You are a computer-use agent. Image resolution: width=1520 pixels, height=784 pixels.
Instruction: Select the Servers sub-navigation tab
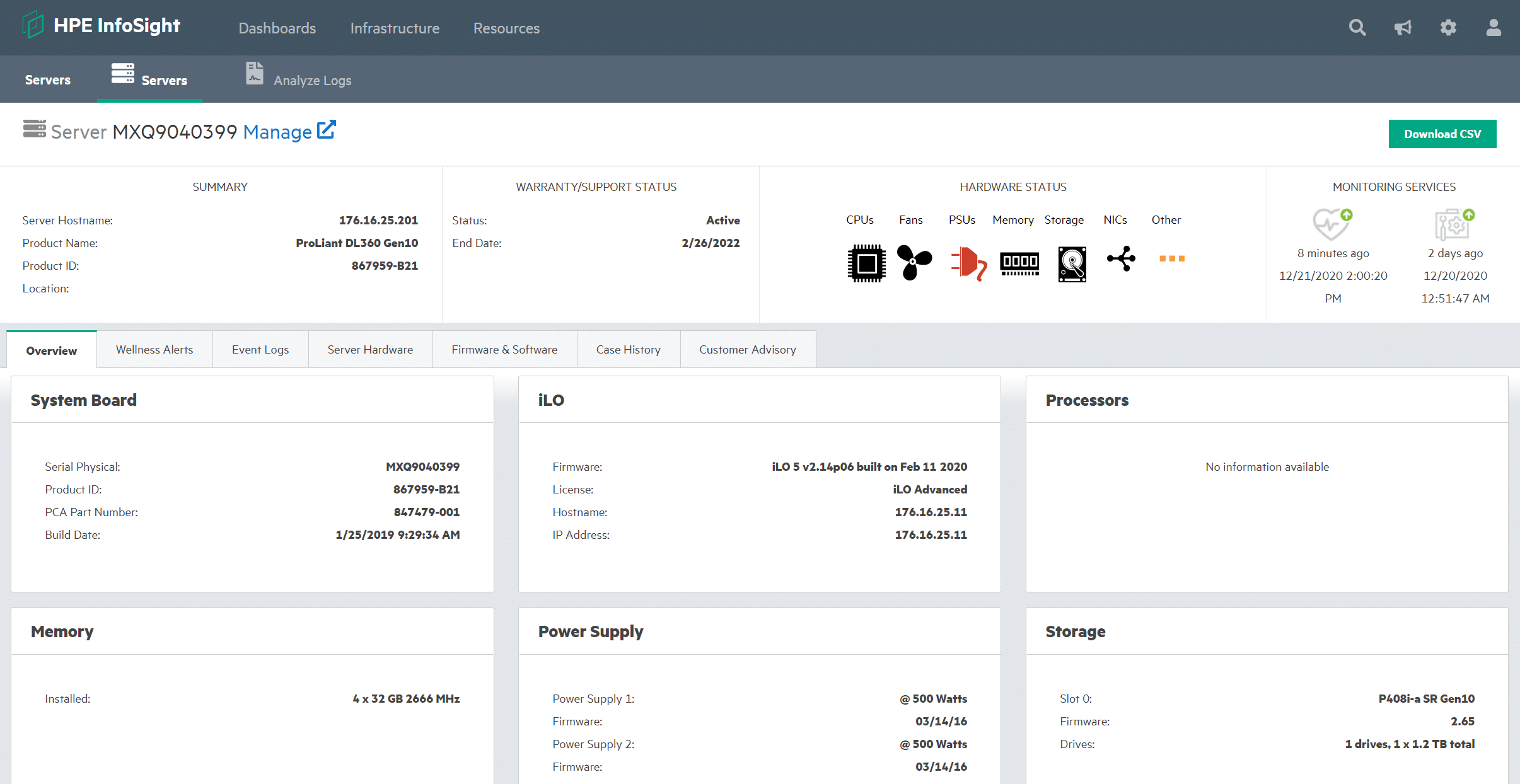coord(149,78)
